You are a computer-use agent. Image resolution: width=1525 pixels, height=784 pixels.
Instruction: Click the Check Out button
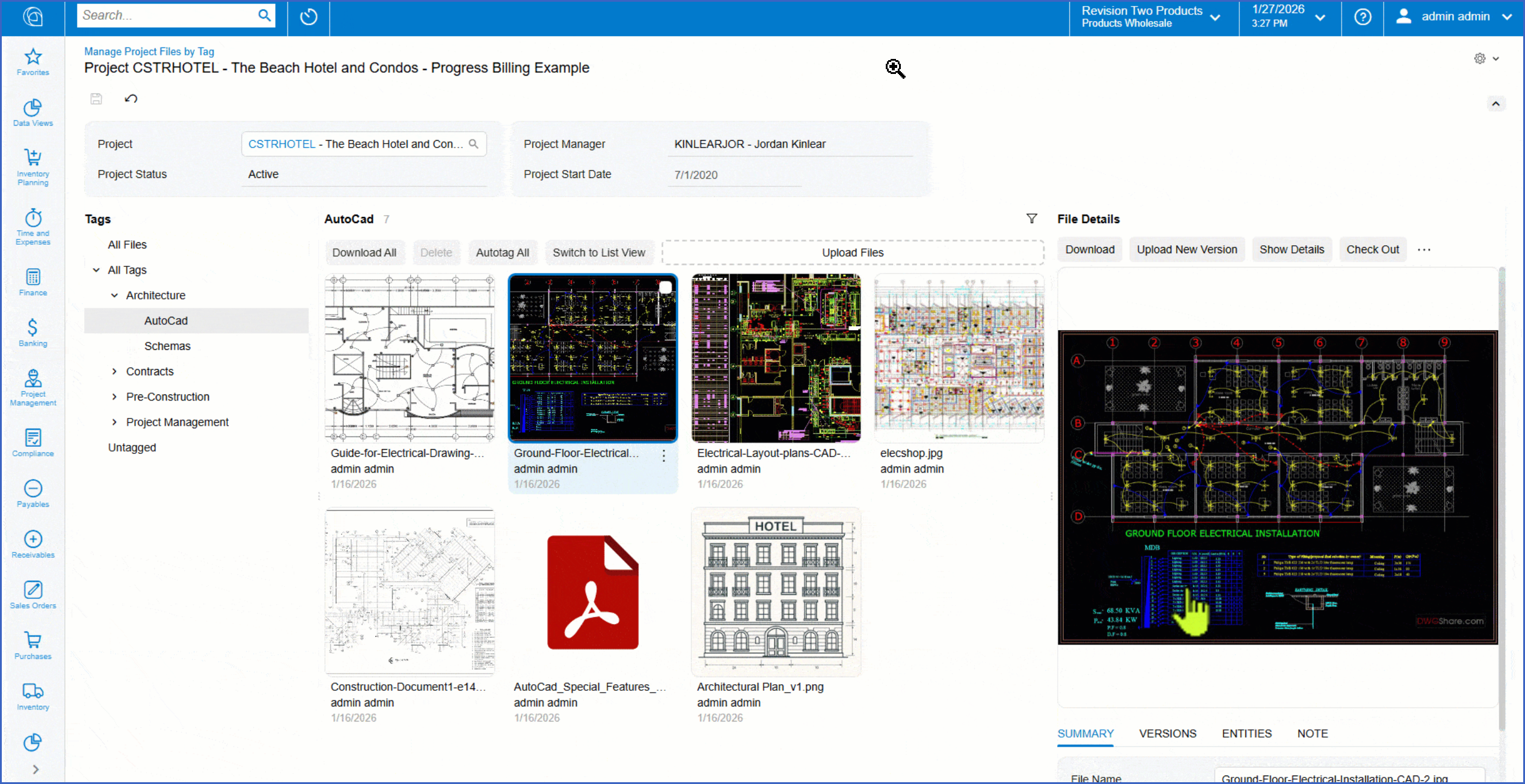tap(1372, 250)
